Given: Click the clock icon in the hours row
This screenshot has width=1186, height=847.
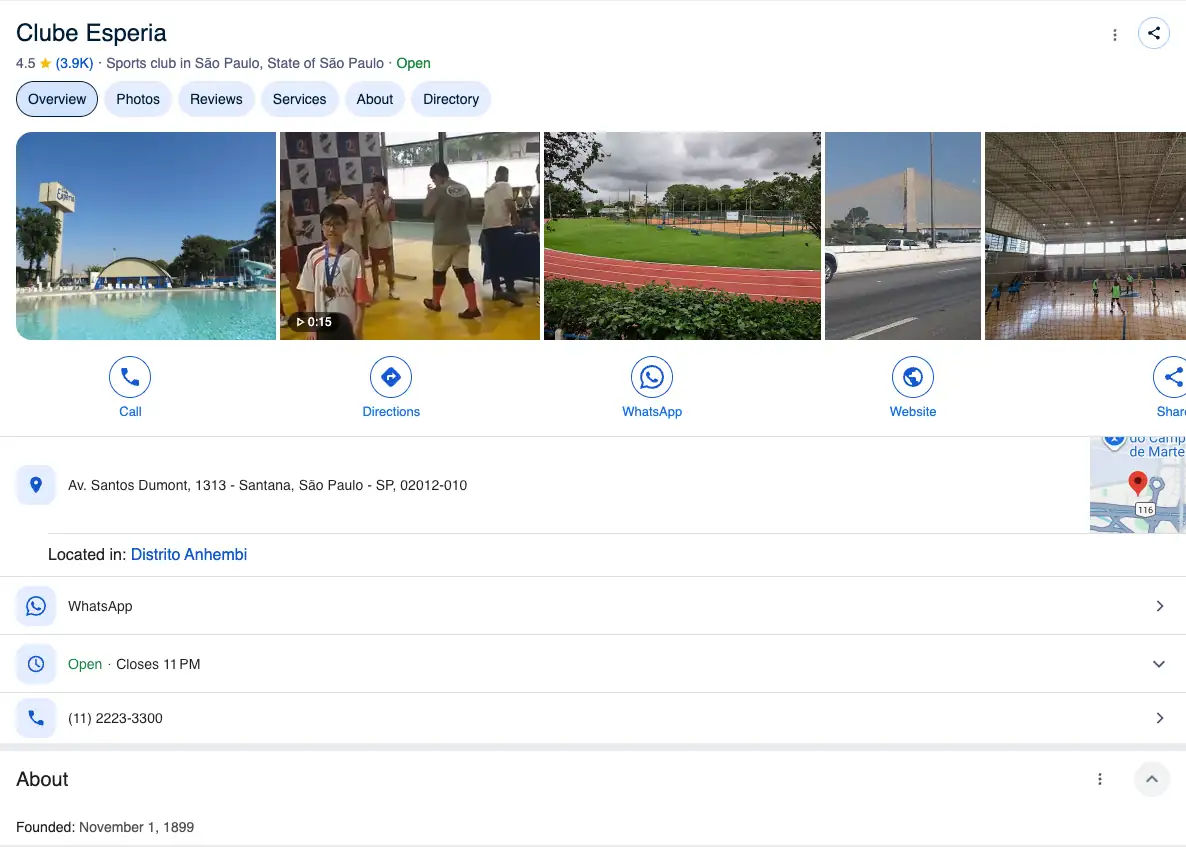Looking at the screenshot, I should [x=36, y=664].
